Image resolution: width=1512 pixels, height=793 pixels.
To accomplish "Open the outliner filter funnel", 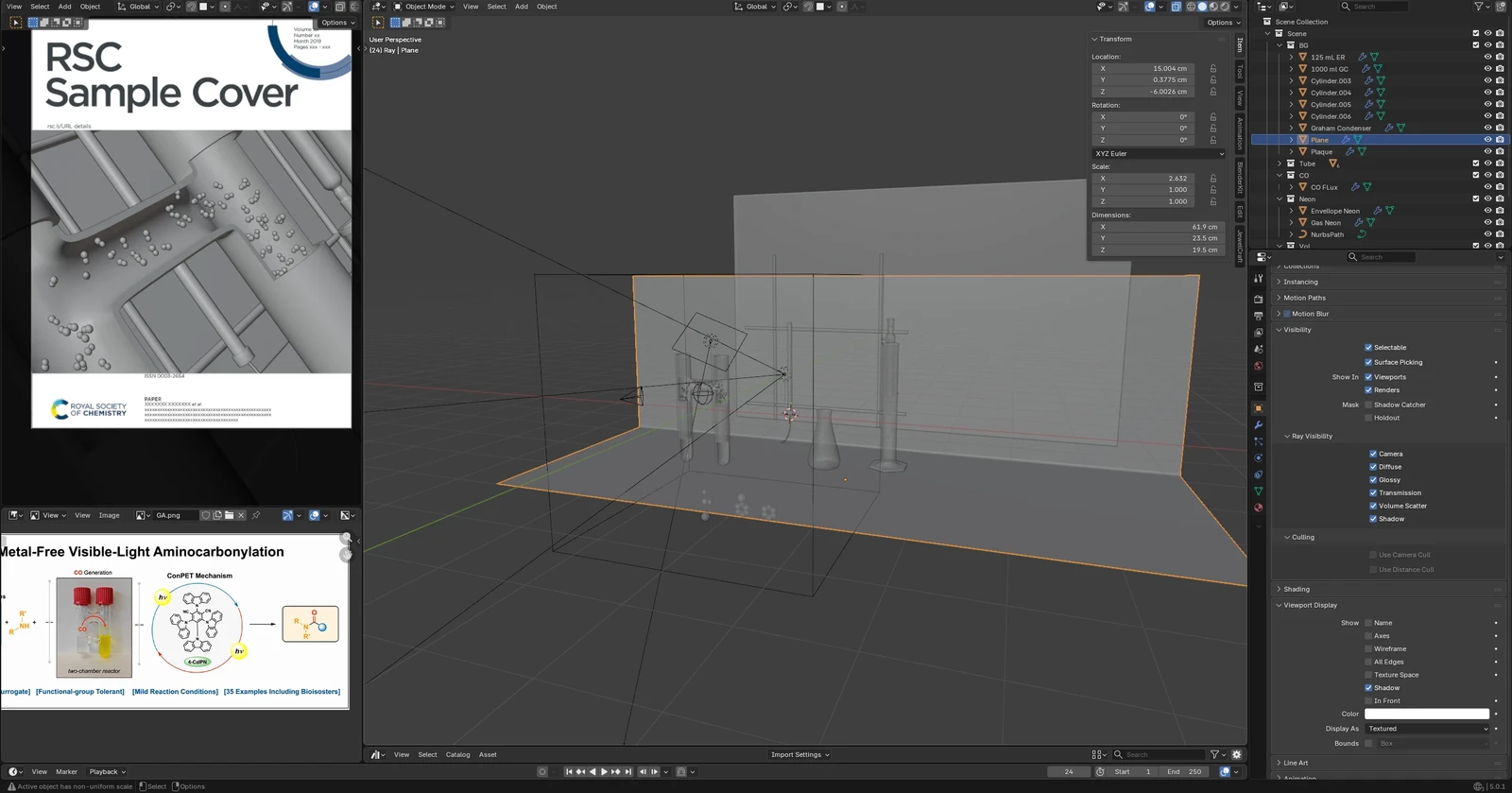I will (1479, 7).
